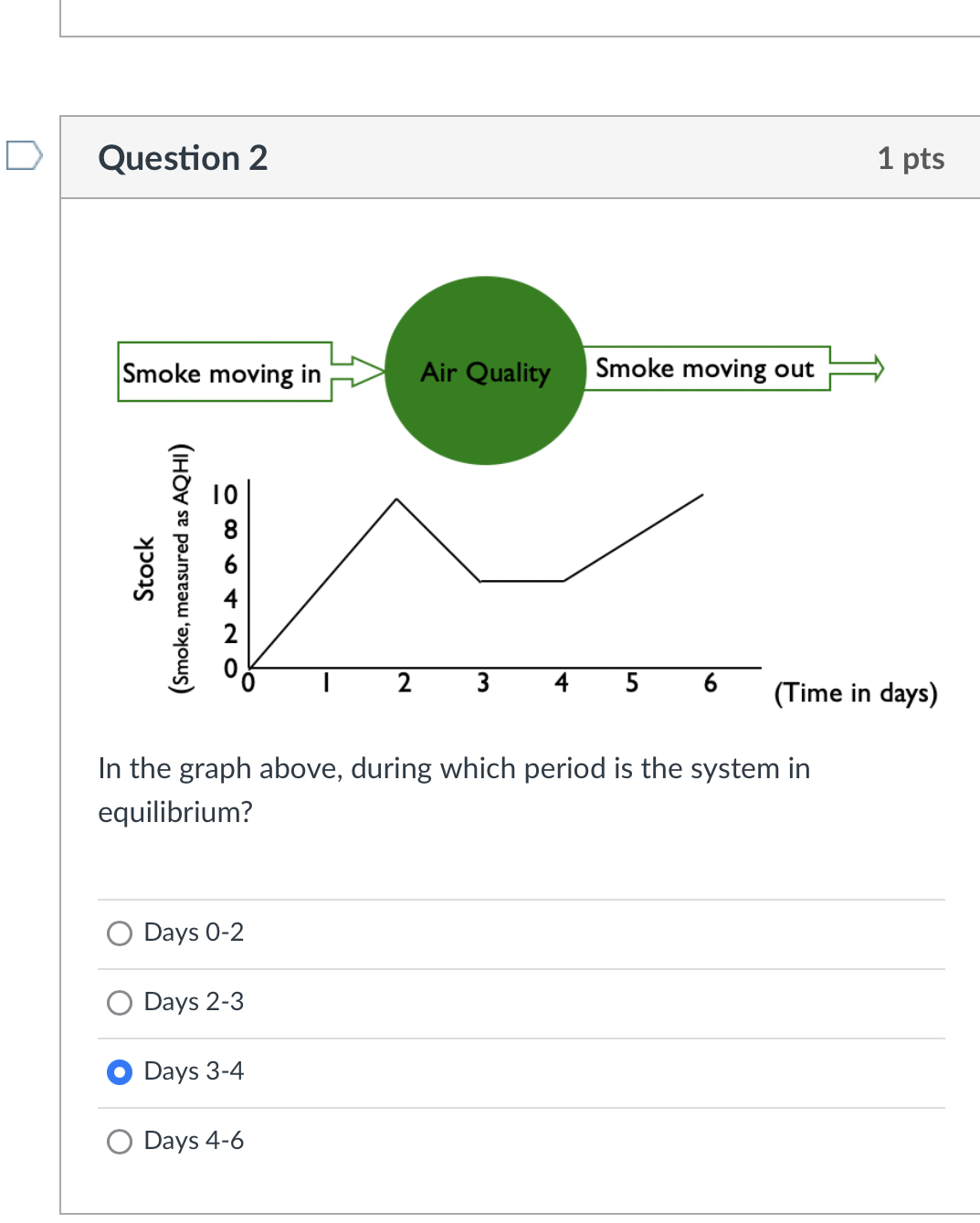
Task: Select the green Air Quality circle in the diagram
Action: pyautogui.click(x=484, y=371)
